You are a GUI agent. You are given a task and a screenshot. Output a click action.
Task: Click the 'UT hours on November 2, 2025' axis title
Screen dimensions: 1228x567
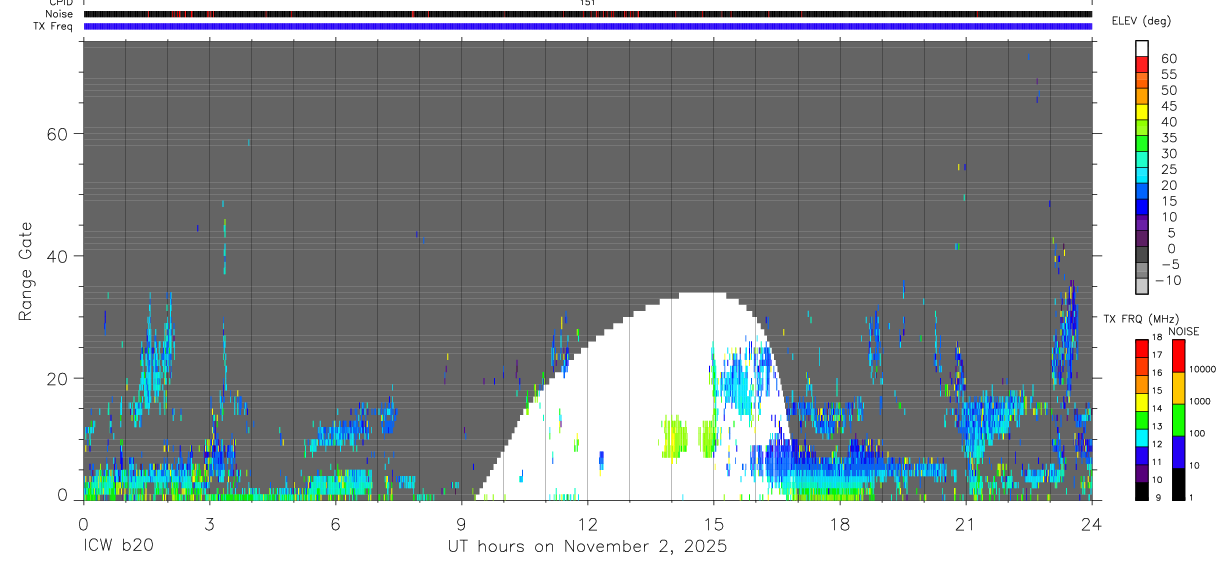[x=587, y=547]
